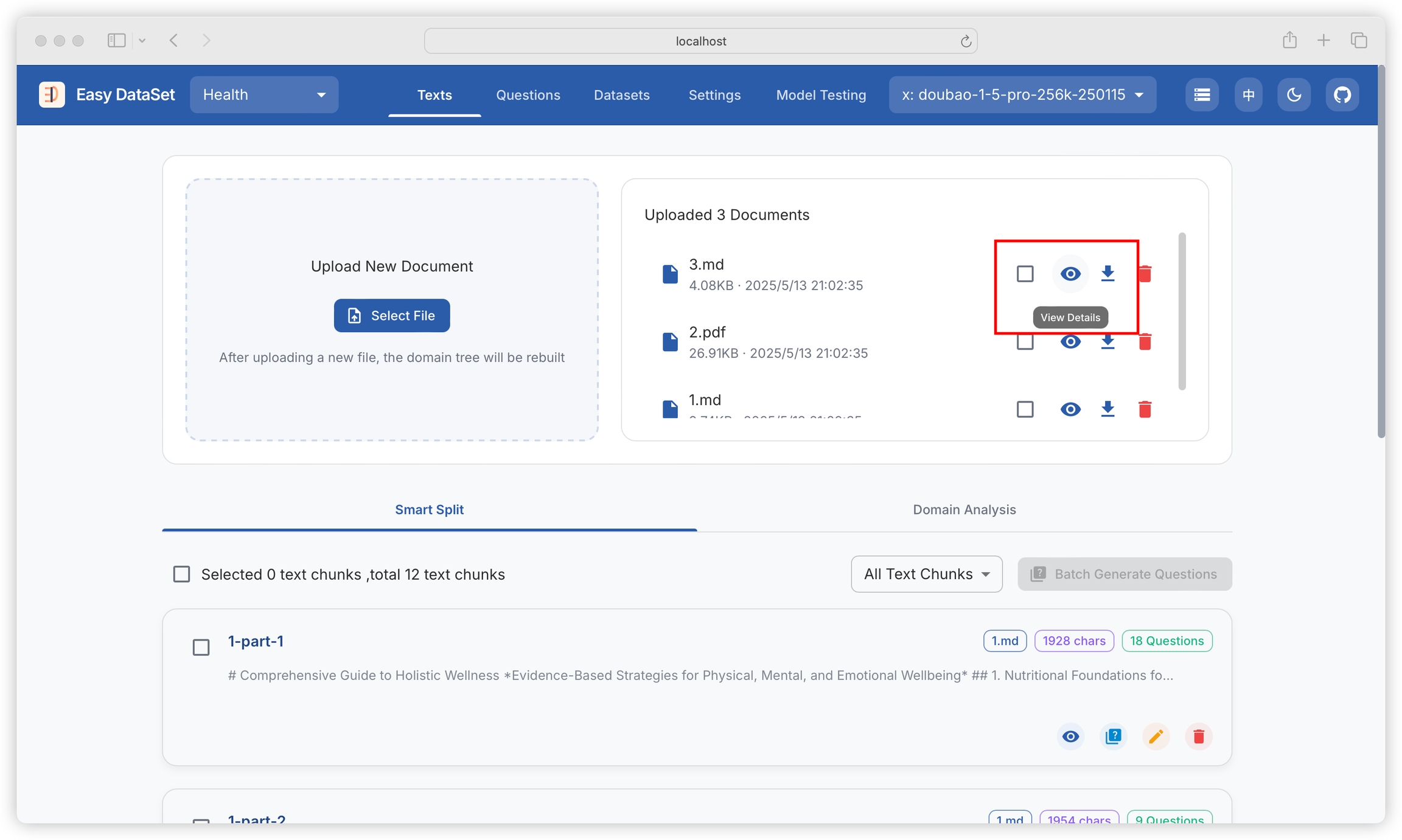Open the task list icon in header
The height and width of the screenshot is (840, 1402).
tap(1202, 95)
